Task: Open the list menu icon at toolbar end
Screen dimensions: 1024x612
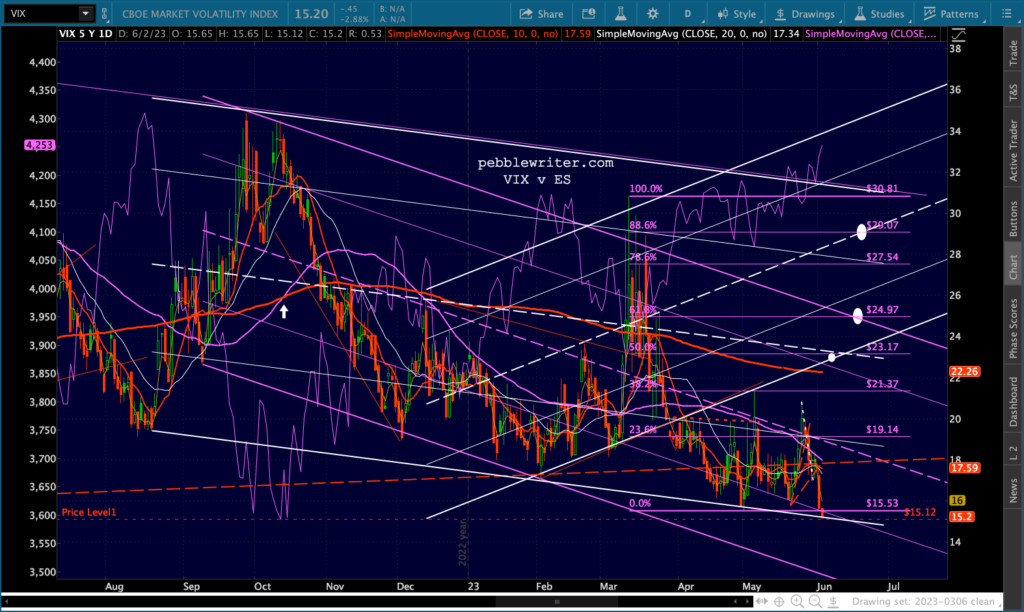Action: tap(1006, 14)
